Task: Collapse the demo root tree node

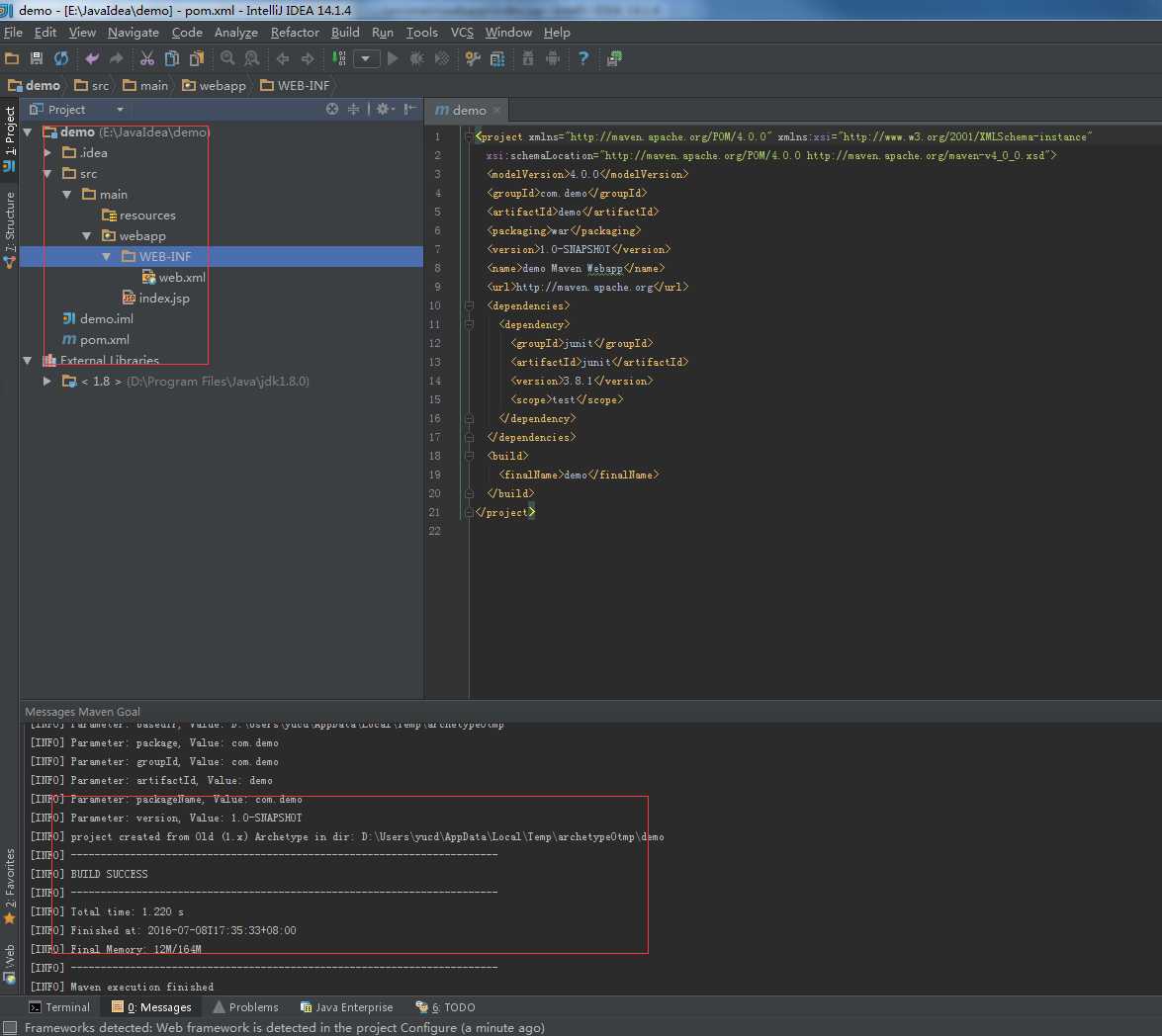Action: click(28, 132)
